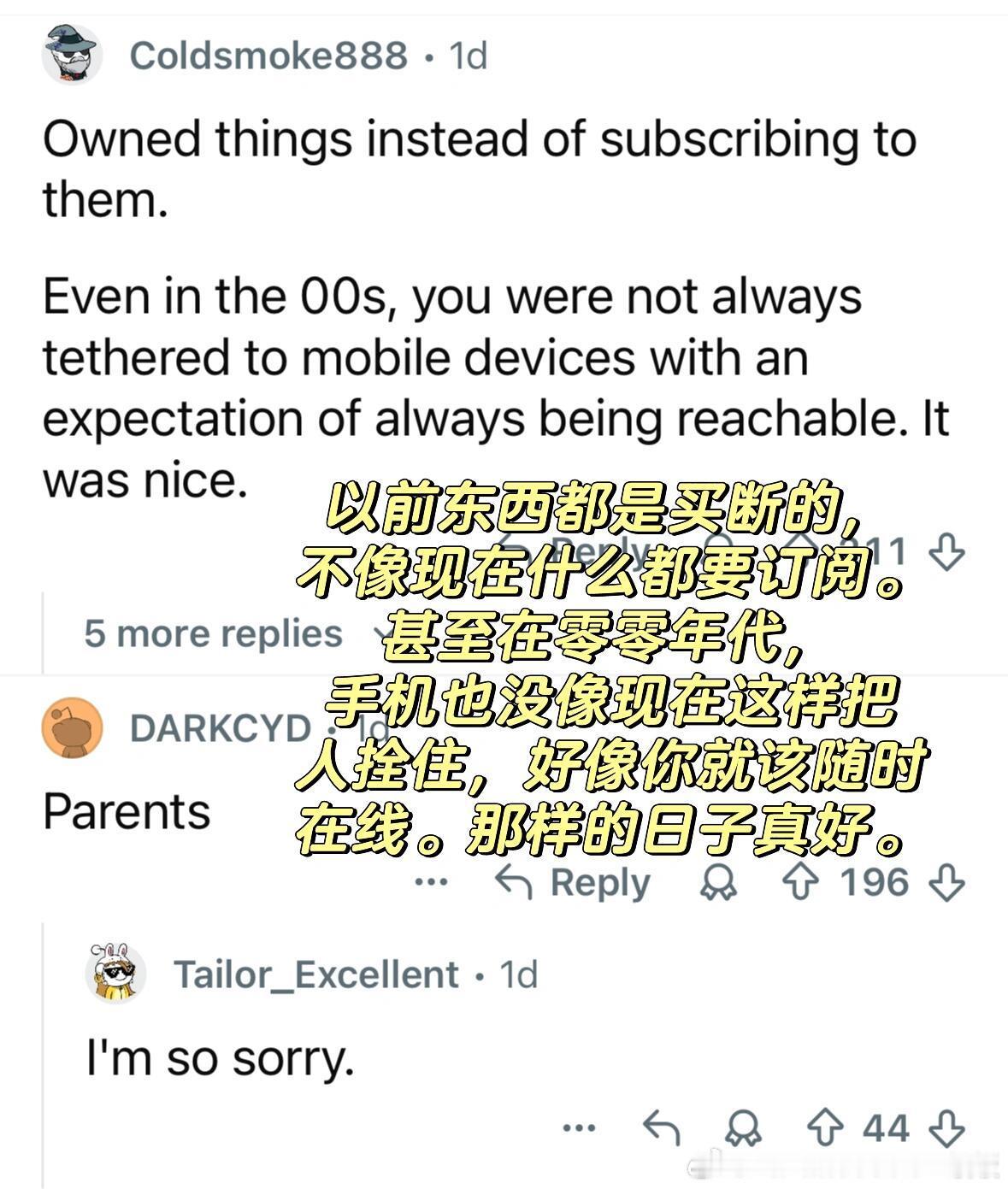
Task: Downvote Coldsmoke888's comment
Action: 946,552
